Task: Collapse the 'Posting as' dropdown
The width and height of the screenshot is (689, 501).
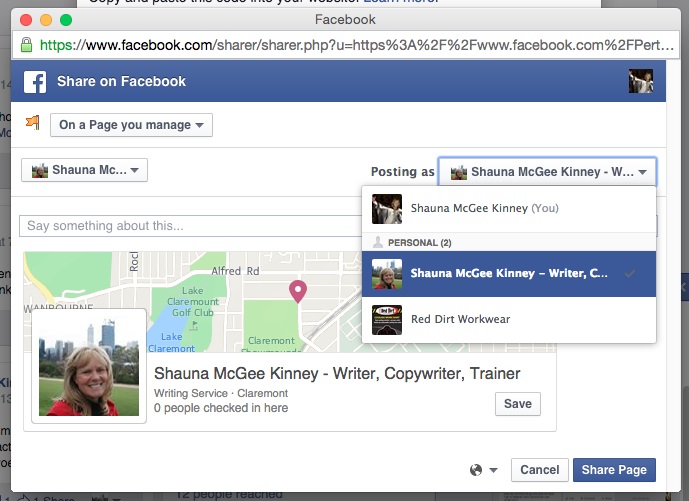Action: coord(548,172)
